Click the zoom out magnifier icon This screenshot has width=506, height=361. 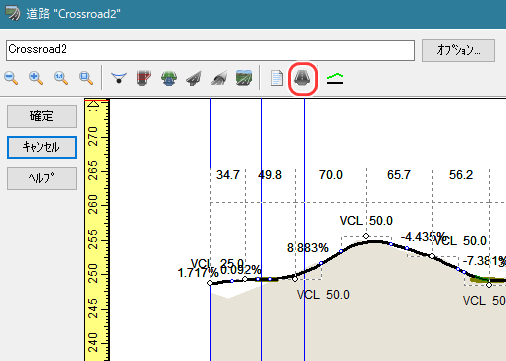coord(11,78)
